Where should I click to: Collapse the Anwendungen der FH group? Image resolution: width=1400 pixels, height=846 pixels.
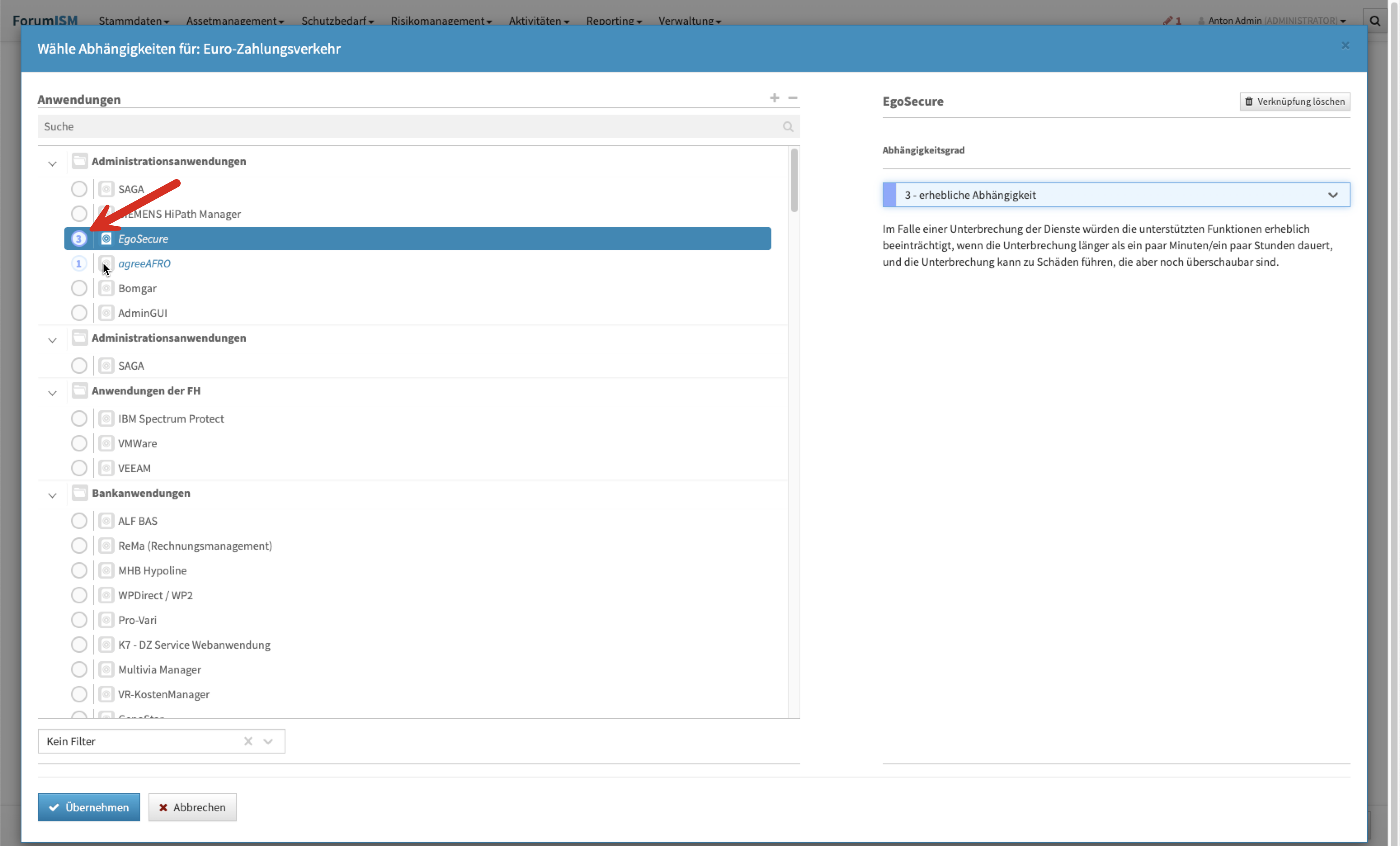point(52,393)
